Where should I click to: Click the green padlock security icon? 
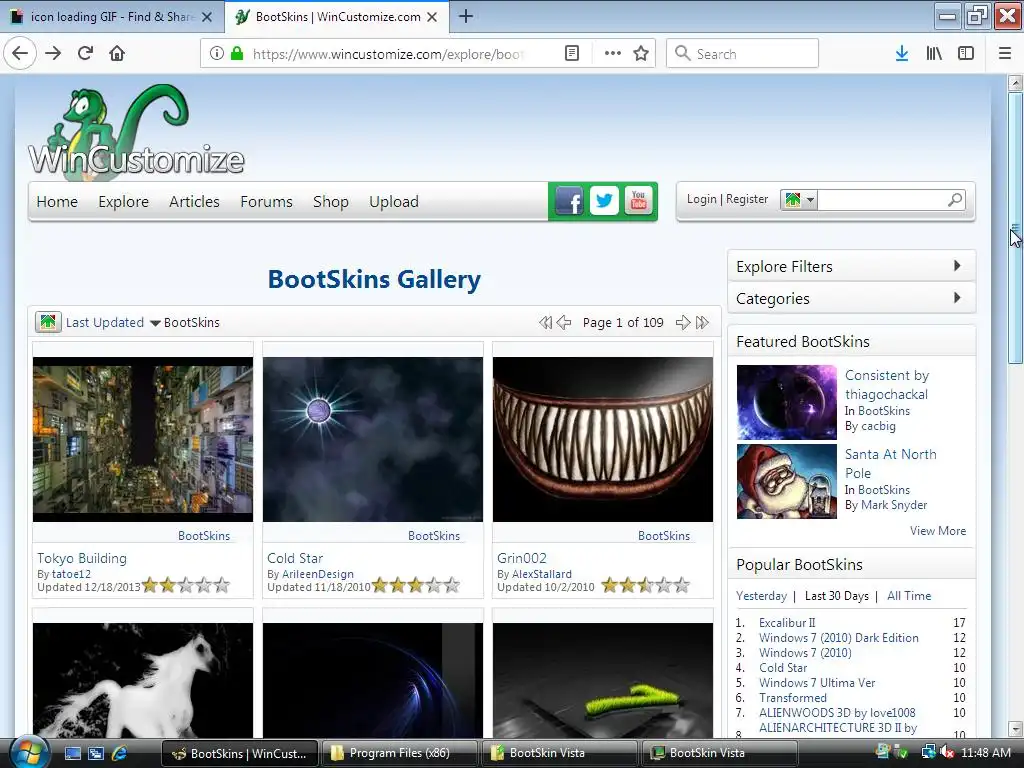pyautogui.click(x=238, y=54)
